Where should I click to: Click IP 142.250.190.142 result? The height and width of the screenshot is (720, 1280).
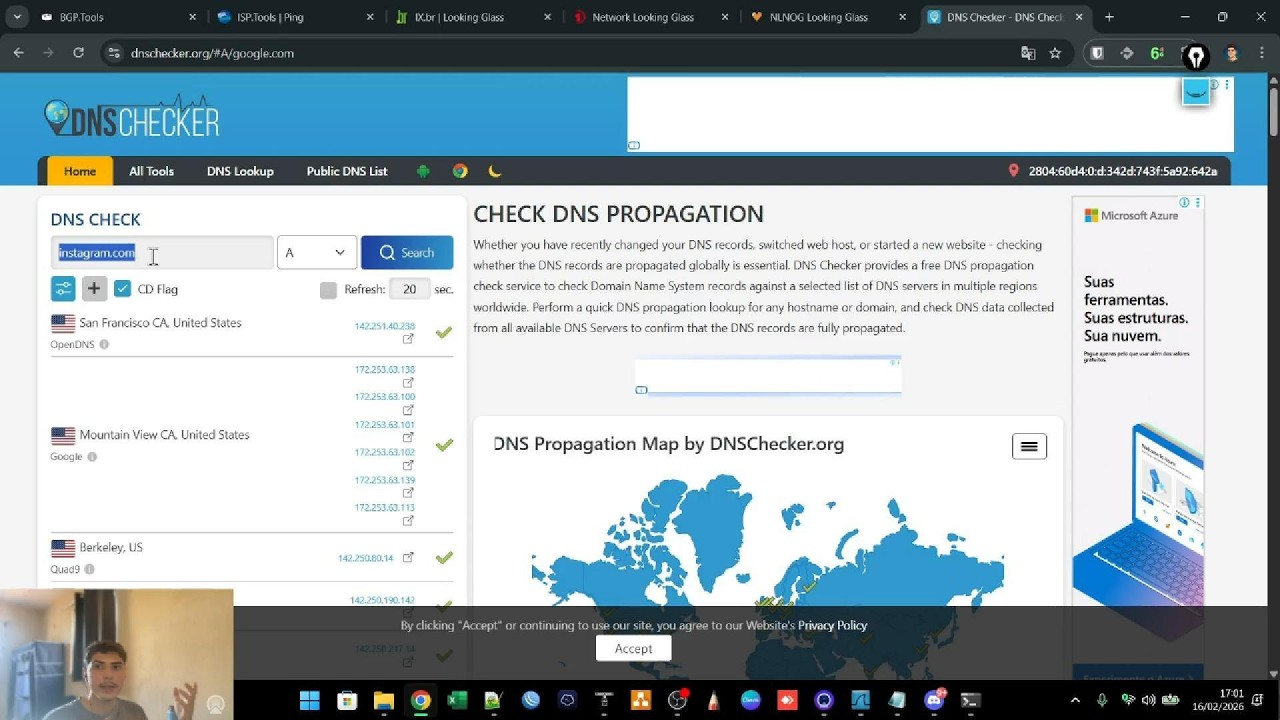pyautogui.click(x=382, y=600)
